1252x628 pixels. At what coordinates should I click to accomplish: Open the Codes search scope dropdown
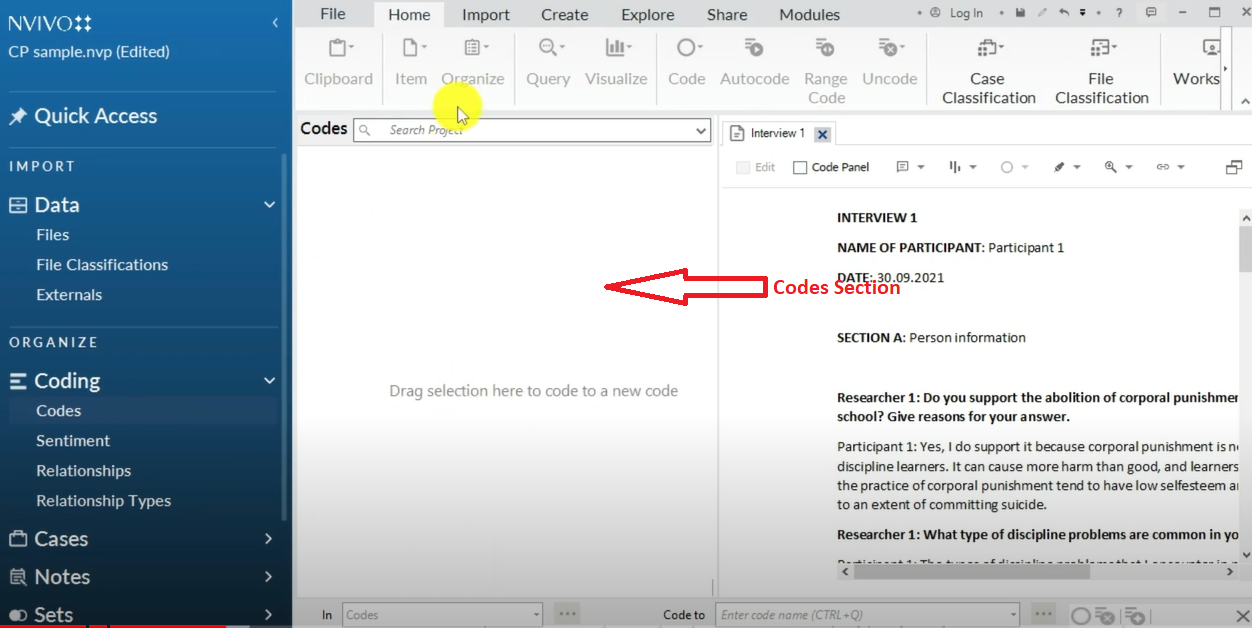(700, 129)
